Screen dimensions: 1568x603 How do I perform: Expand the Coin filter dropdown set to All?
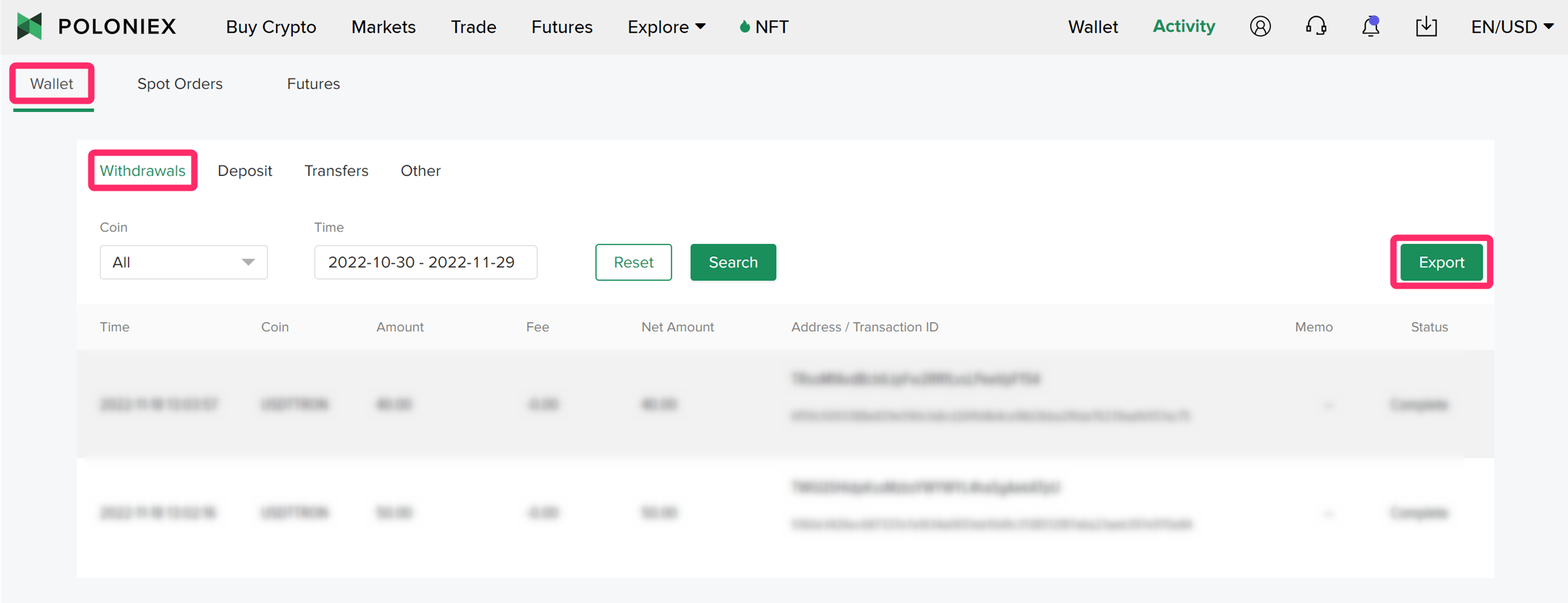(183, 262)
